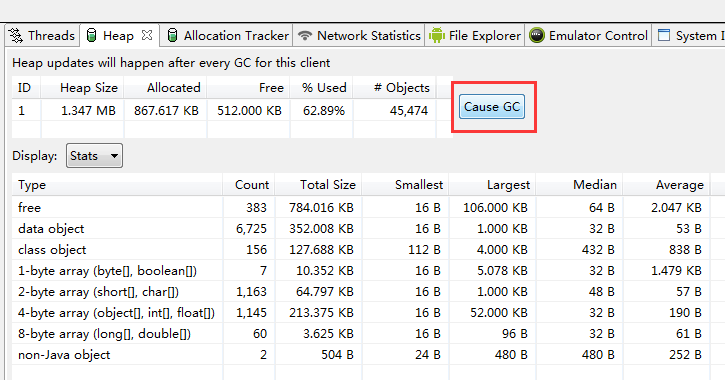Click the Heap tab cylinder icon

click(92, 36)
